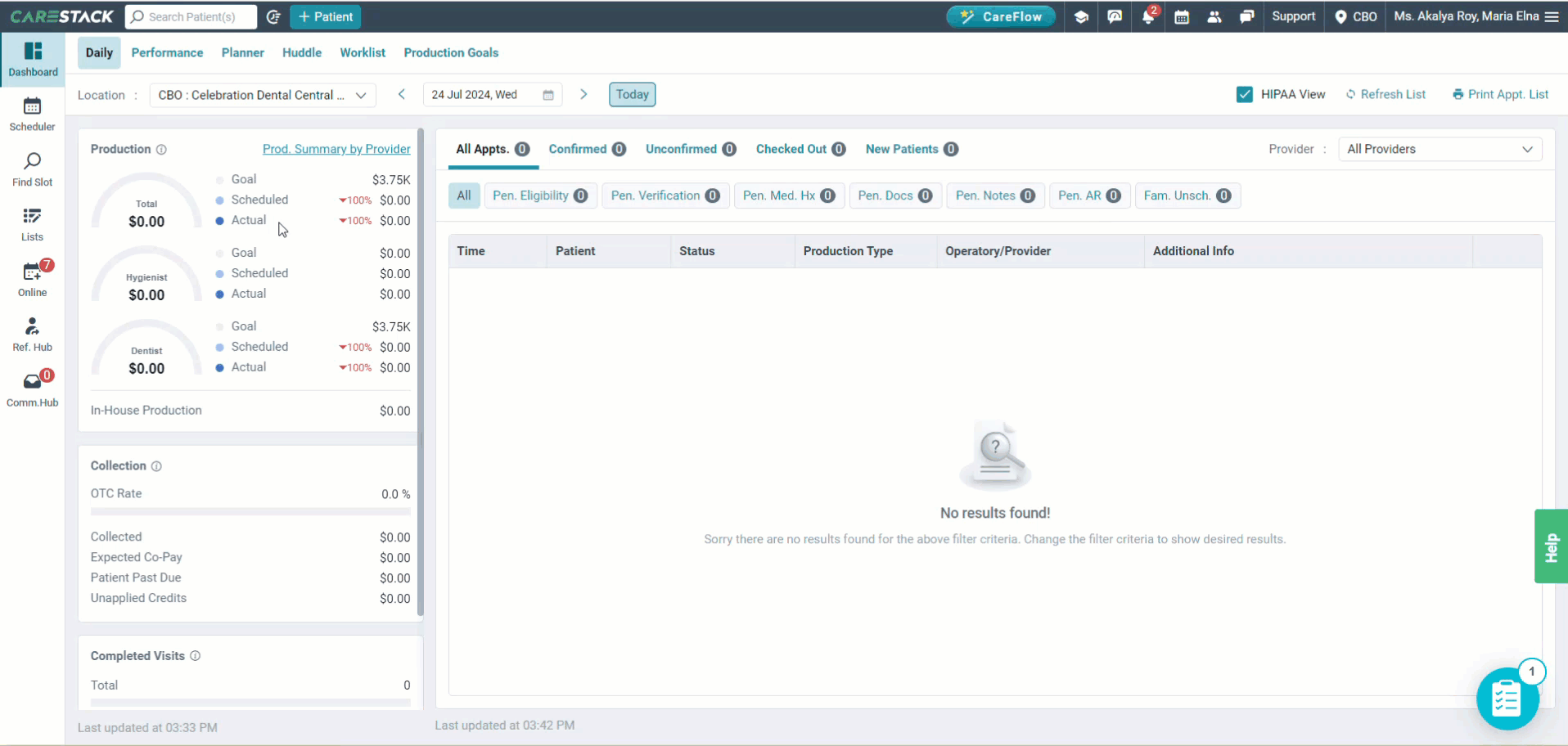Go to next day arrow
This screenshot has width=1568, height=746.
pos(583,94)
